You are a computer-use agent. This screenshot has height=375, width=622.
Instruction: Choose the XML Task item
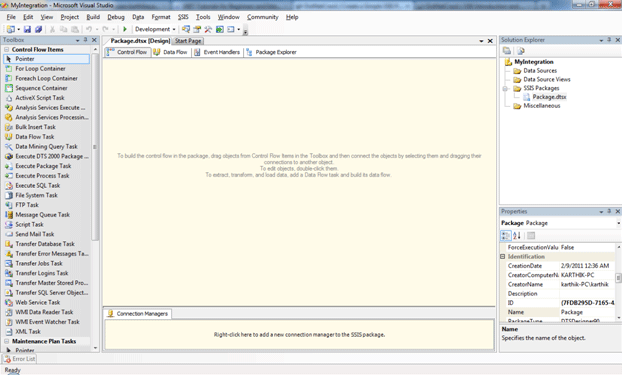point(46,332)
